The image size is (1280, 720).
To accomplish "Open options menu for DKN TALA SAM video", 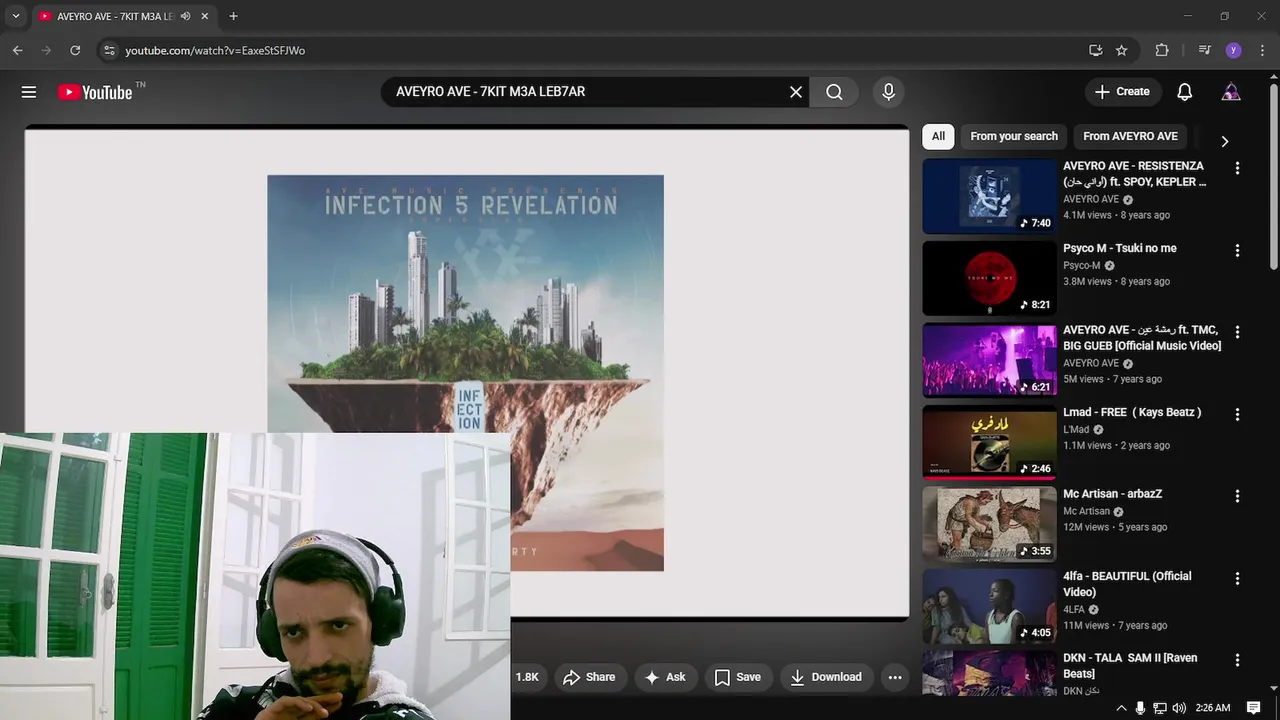I will coord(1237,660).
